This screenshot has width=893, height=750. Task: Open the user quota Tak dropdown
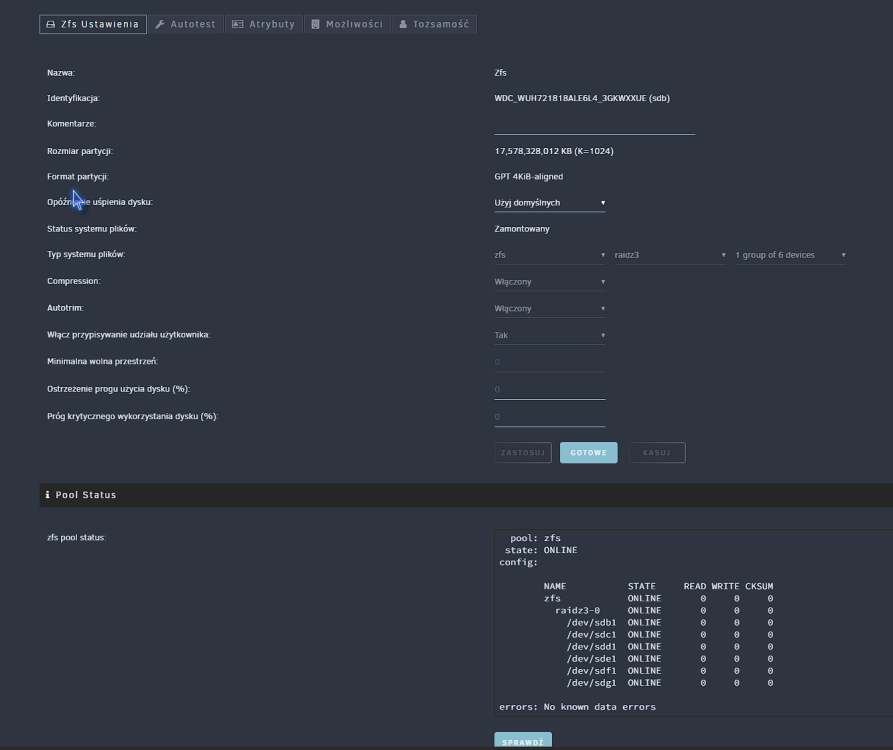point(550,335)
